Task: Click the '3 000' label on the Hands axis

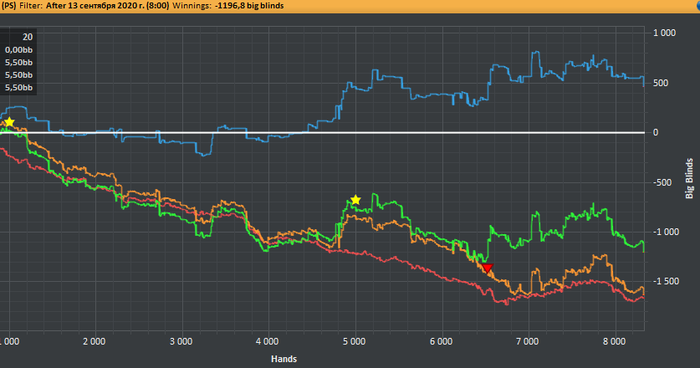Action: 181,342
